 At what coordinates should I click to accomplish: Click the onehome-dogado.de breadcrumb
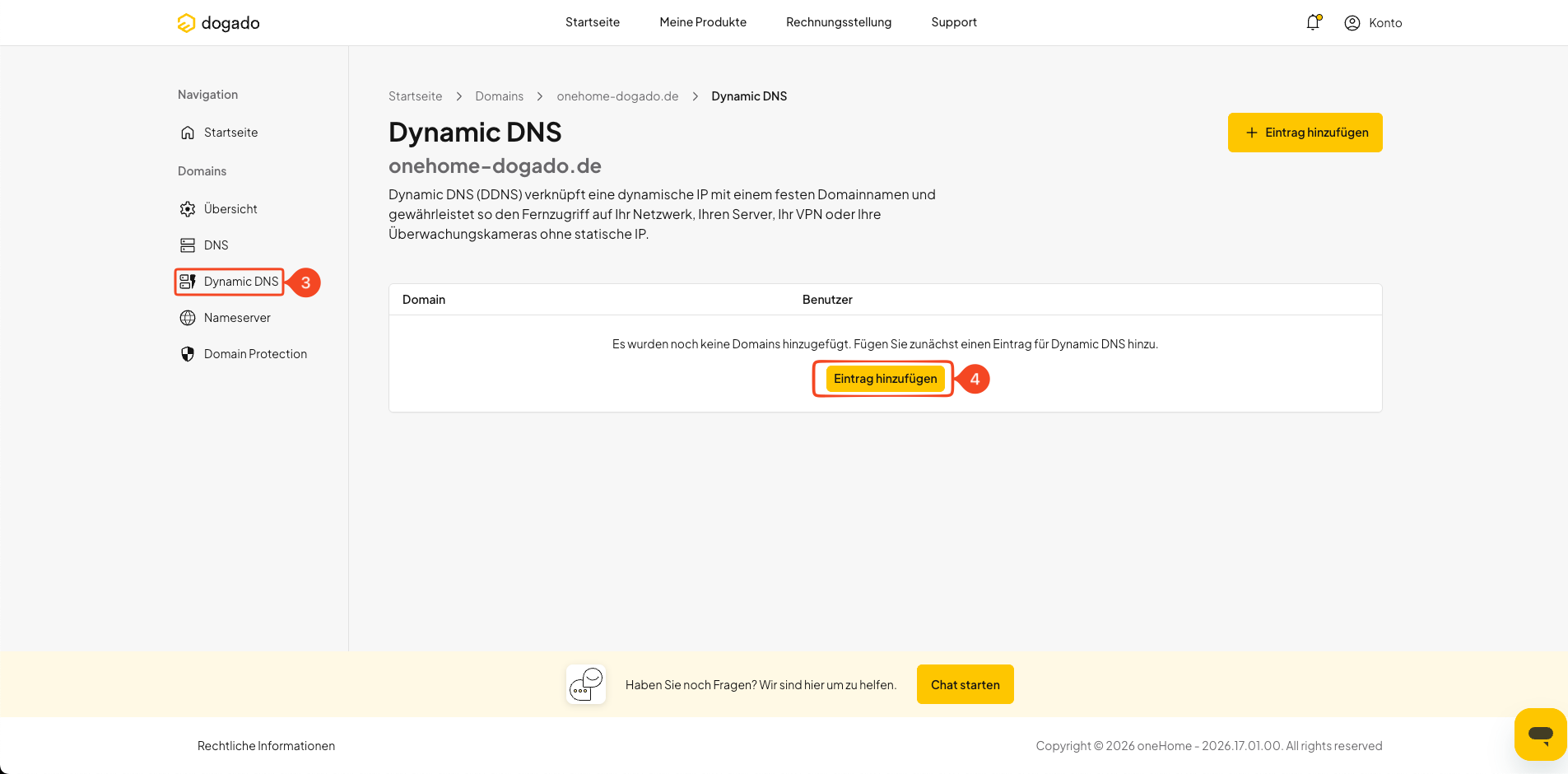617,96
